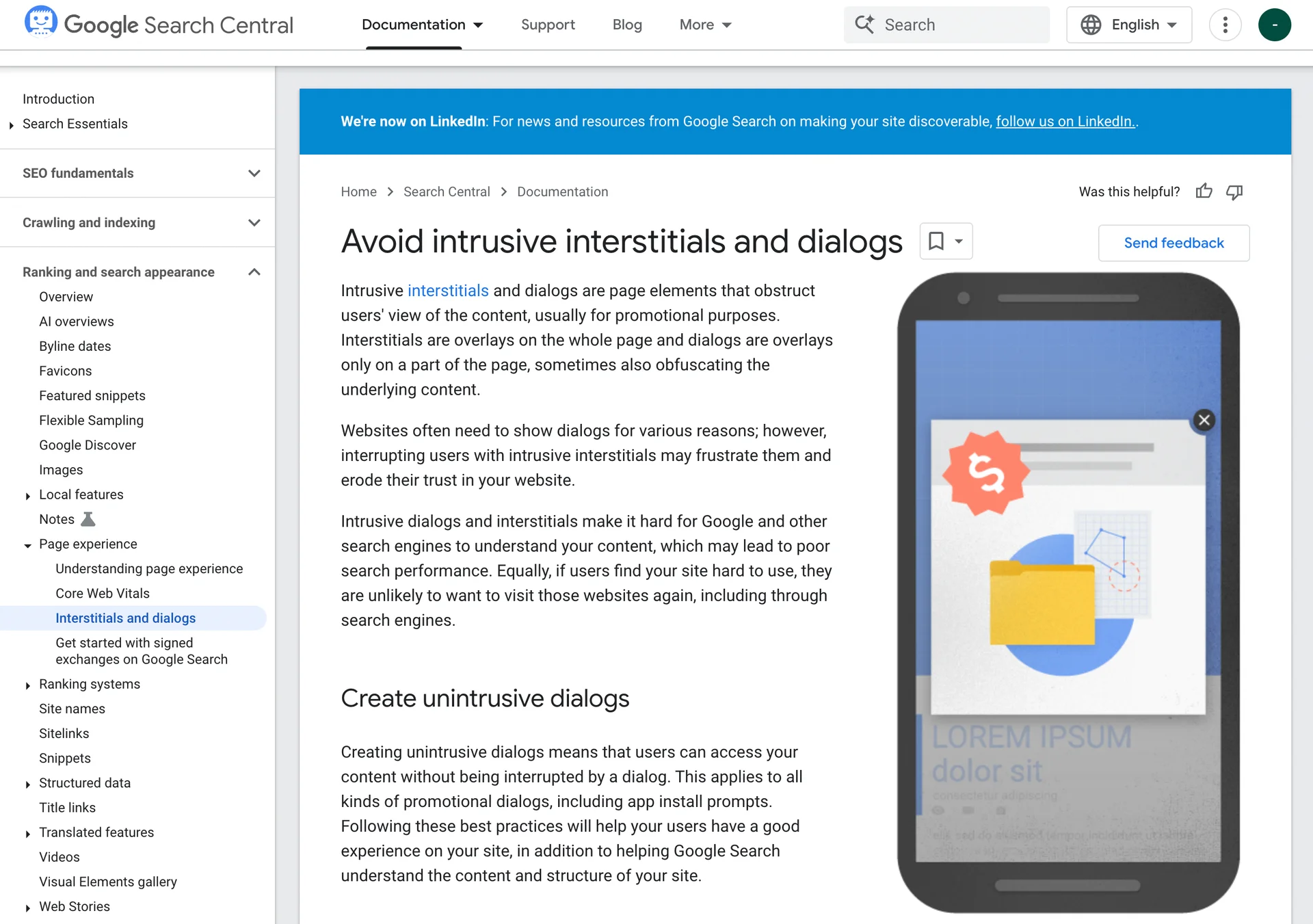Open the bookmark dropdown arrow
This screenshot has width=1313, height=924.
tap(958, 241)
